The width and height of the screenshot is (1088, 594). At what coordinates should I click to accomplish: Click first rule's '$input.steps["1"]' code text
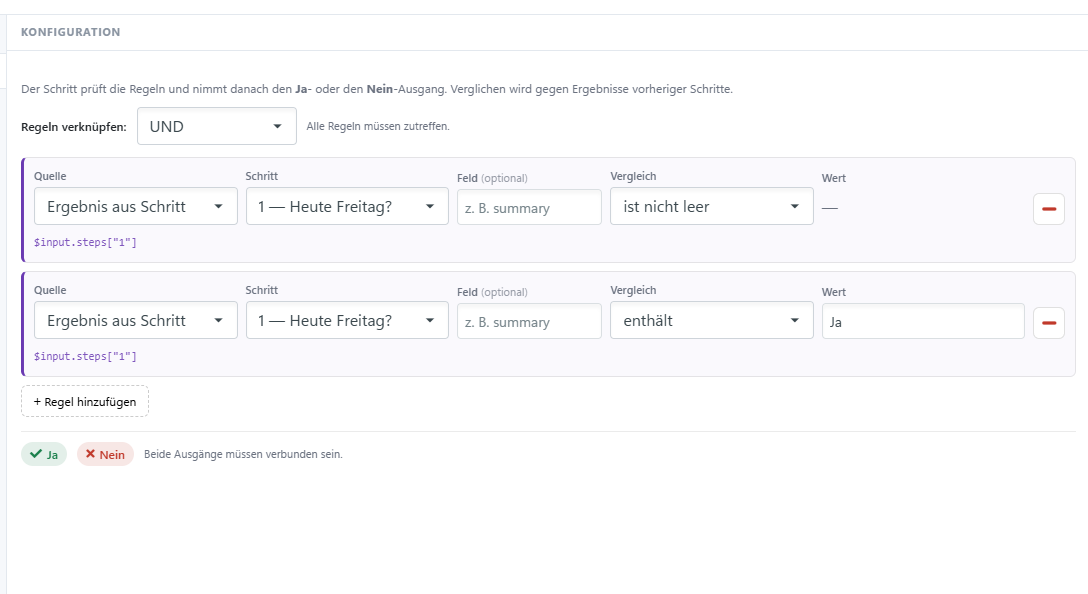pyautogui.click(x=85, y=242)
